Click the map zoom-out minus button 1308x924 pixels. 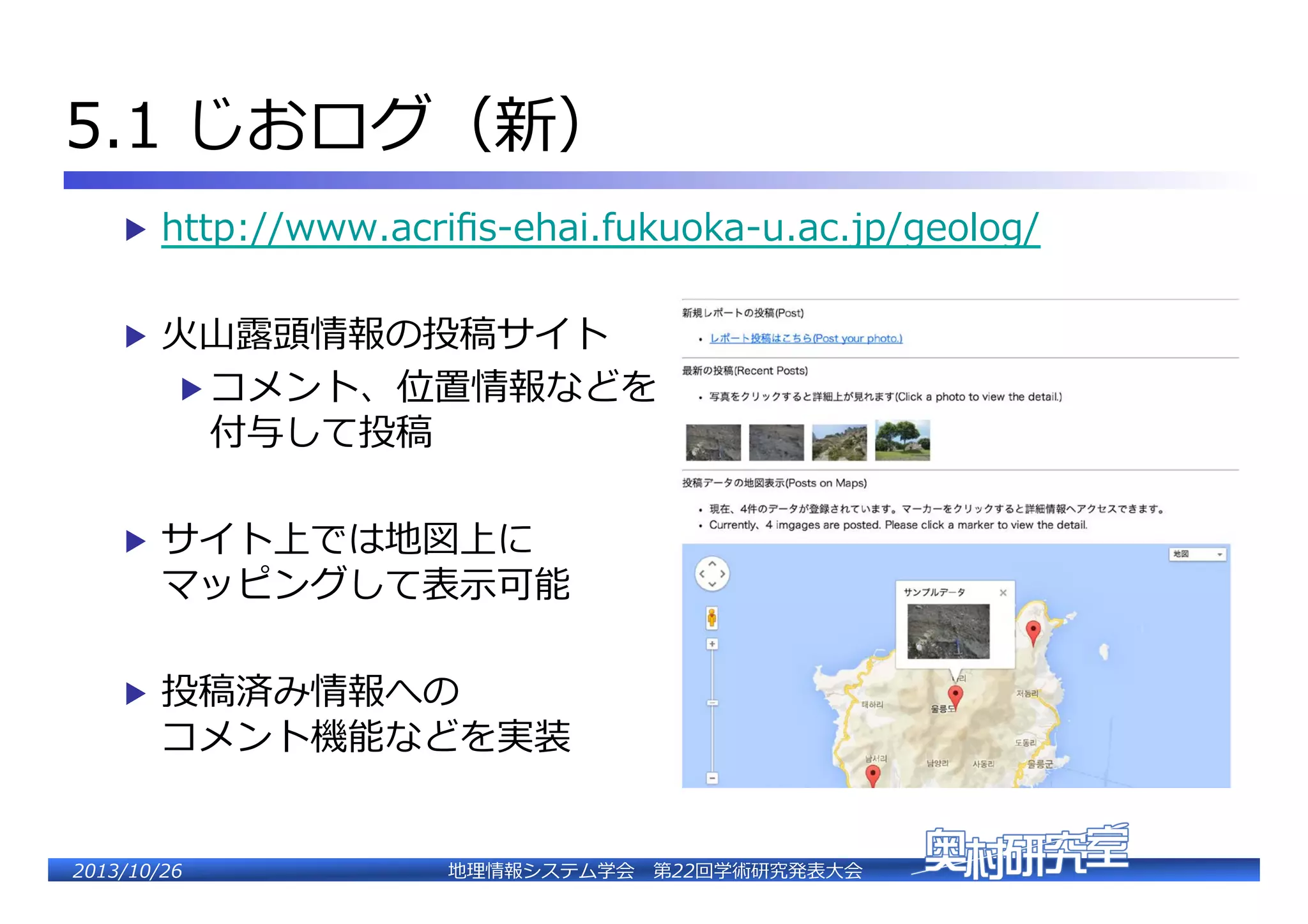pyautogui.click(x=712, y=778)
